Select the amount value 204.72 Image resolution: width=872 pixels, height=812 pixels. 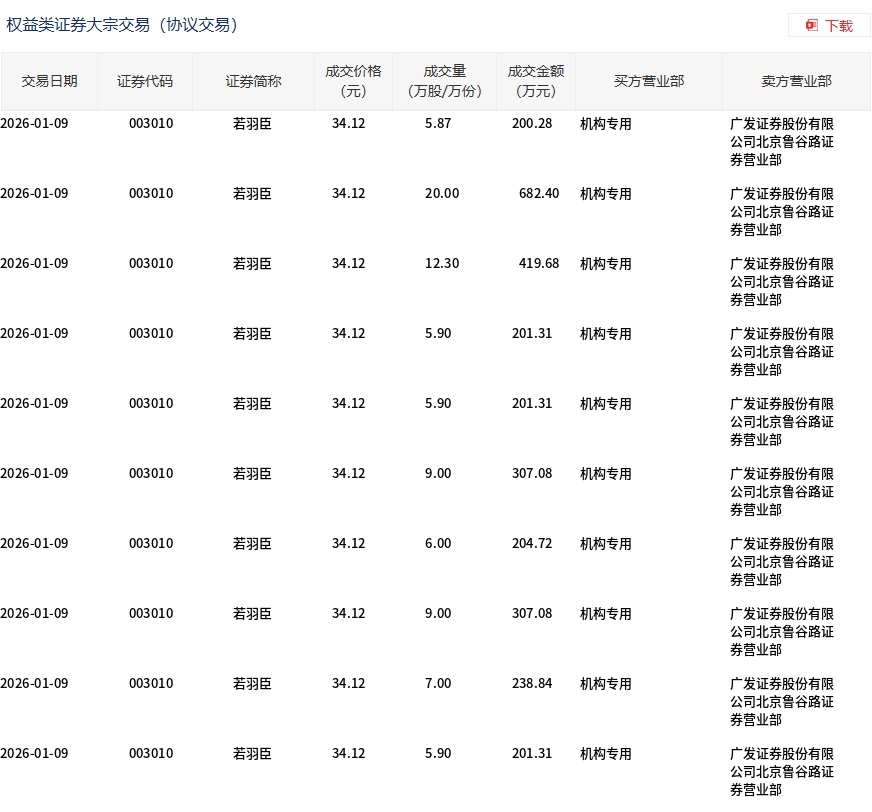532,543
